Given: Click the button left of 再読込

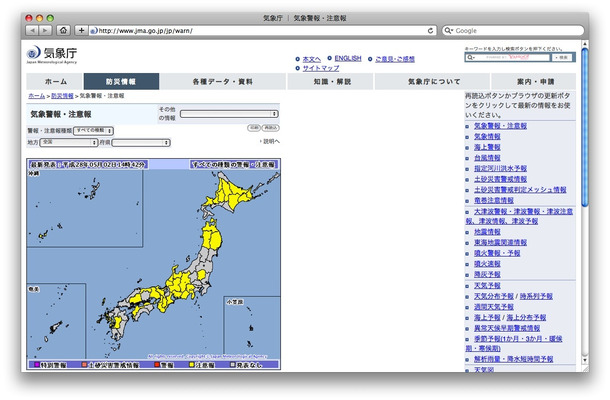Looking at the screenshot, I should (x=254, y=128).
